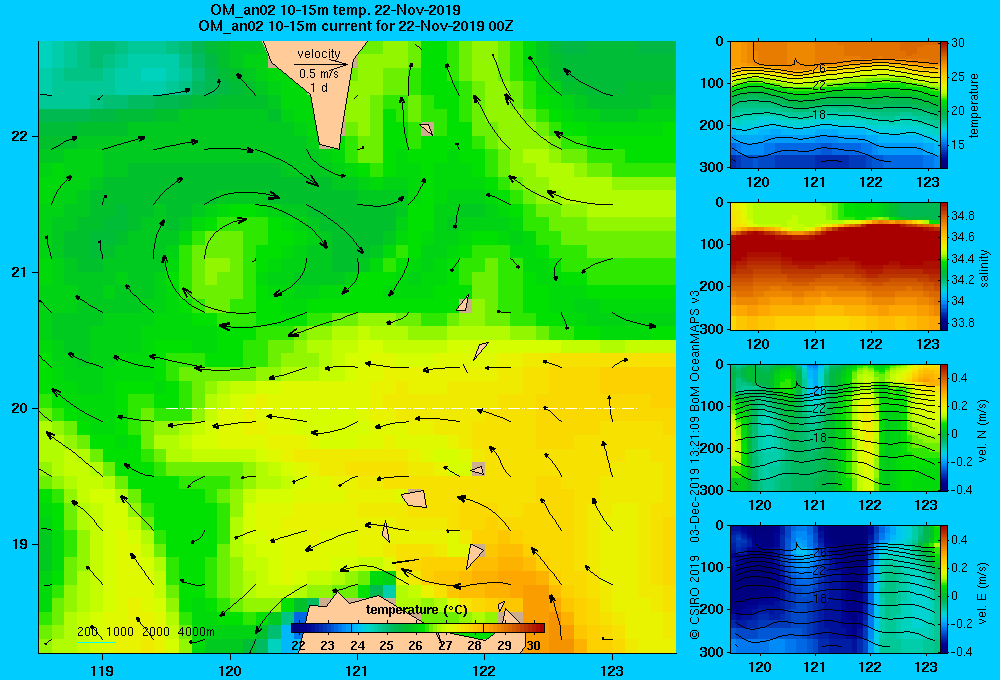1000x680 pixels.
Task: Click the "26" contour label in temperature section
Action: point(820,68)
